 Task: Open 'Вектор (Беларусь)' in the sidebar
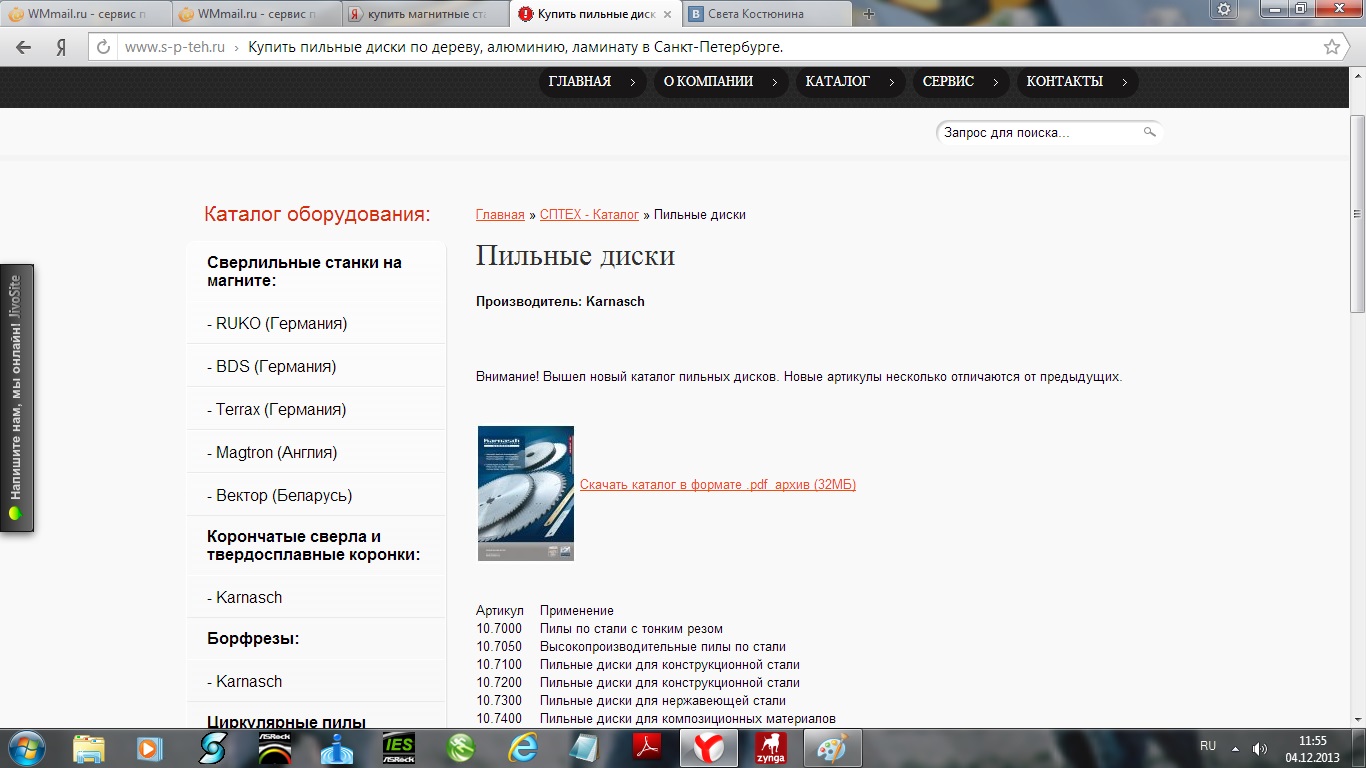[280, 496]
